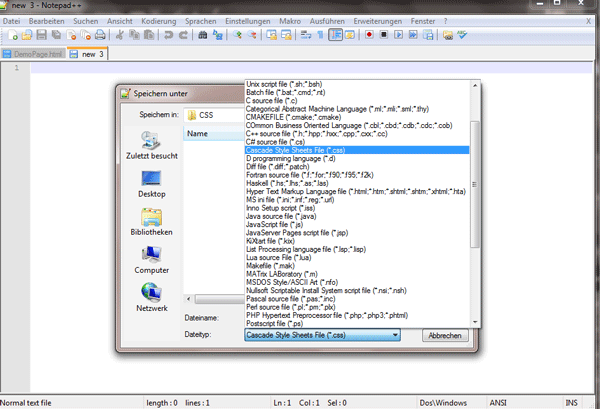Click file type list scroll down arrow
The height and width of the screenshot is (409, 600).
[x=475, y=322]
